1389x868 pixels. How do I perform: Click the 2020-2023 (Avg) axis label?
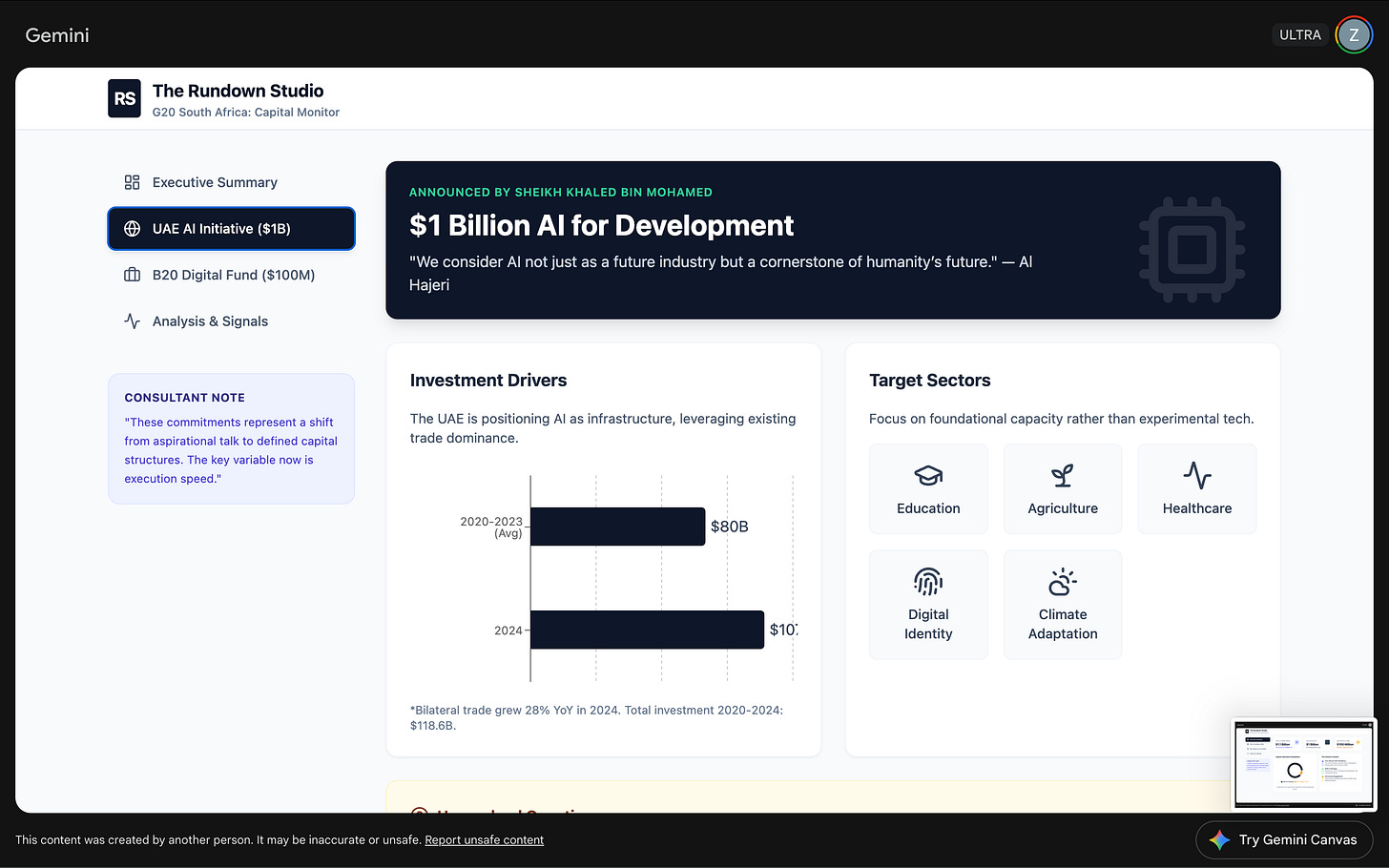pyautogui.click(x=491, y=527)
